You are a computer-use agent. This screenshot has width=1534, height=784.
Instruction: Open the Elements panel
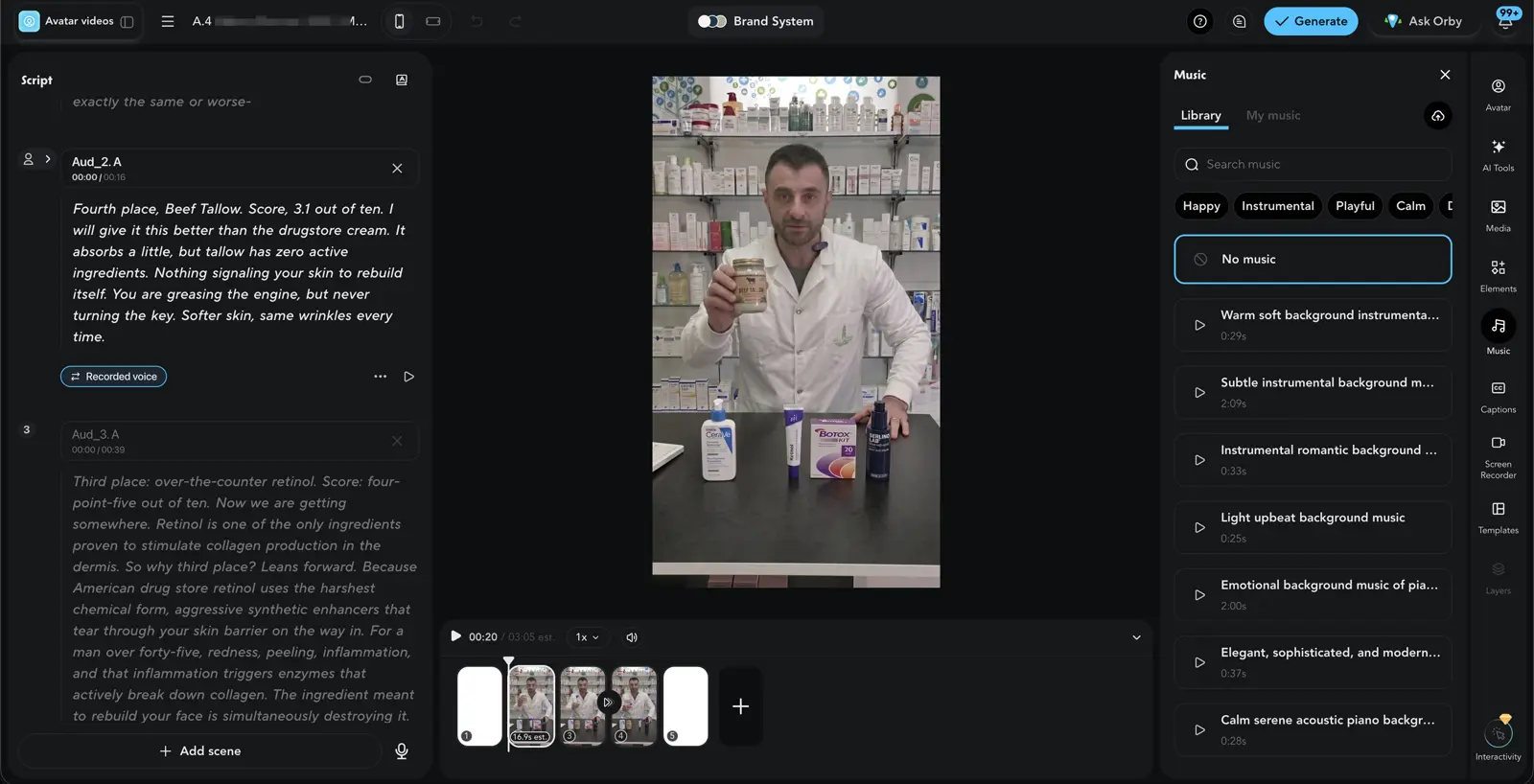pos(1498,276)
